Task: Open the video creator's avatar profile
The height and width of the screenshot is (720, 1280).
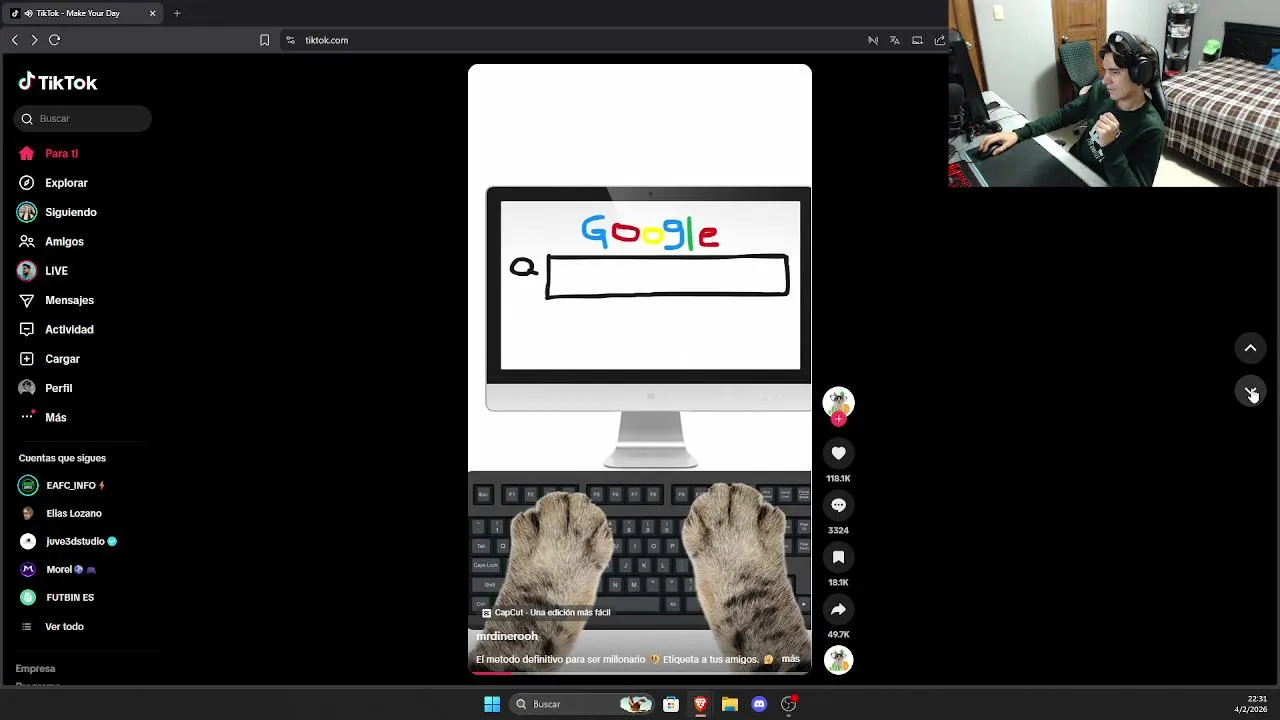Action: [838, 402]
